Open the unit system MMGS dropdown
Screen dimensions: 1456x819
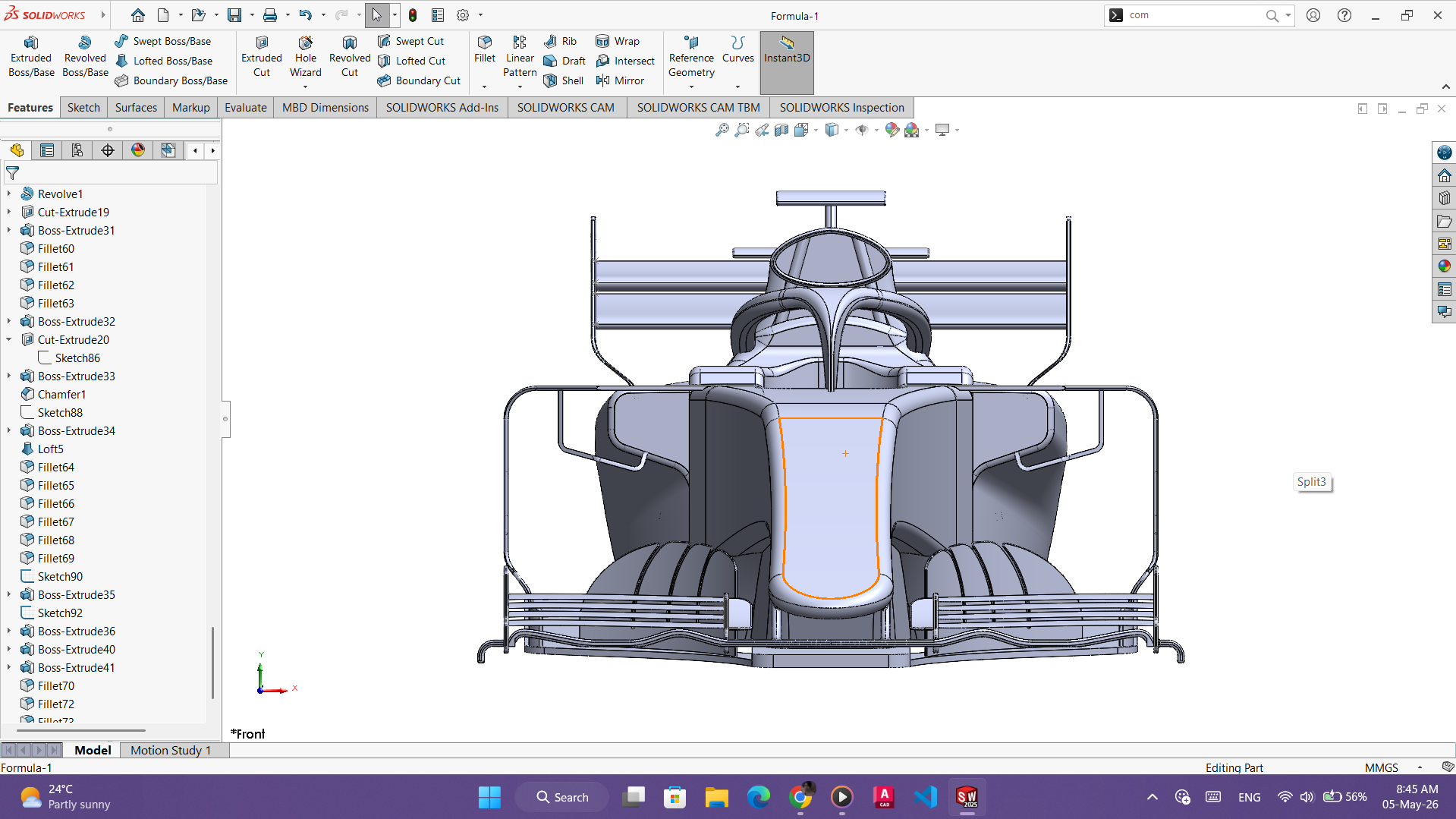tap(1420, 768)
